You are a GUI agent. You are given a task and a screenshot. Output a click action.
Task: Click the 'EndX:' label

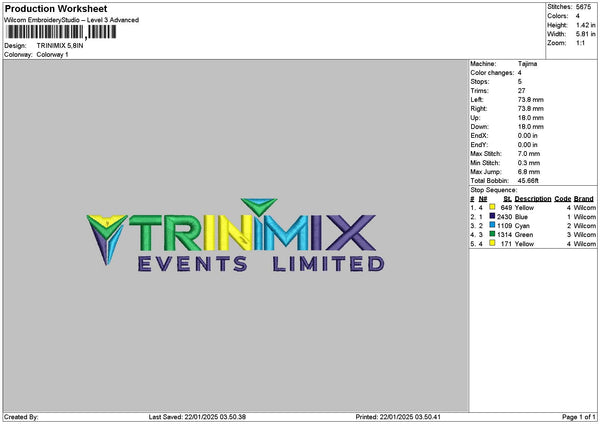(x=479, y=136)
